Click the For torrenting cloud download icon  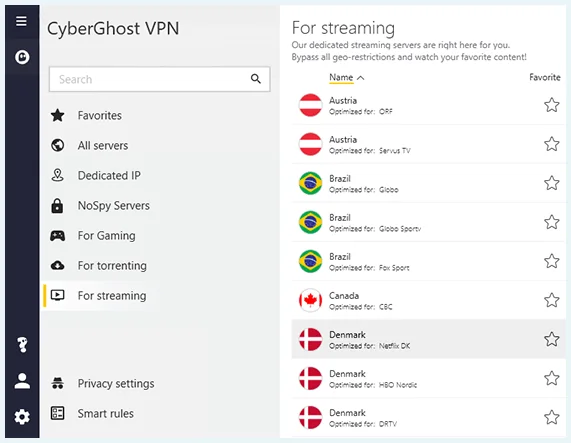[x=58, y=266]
